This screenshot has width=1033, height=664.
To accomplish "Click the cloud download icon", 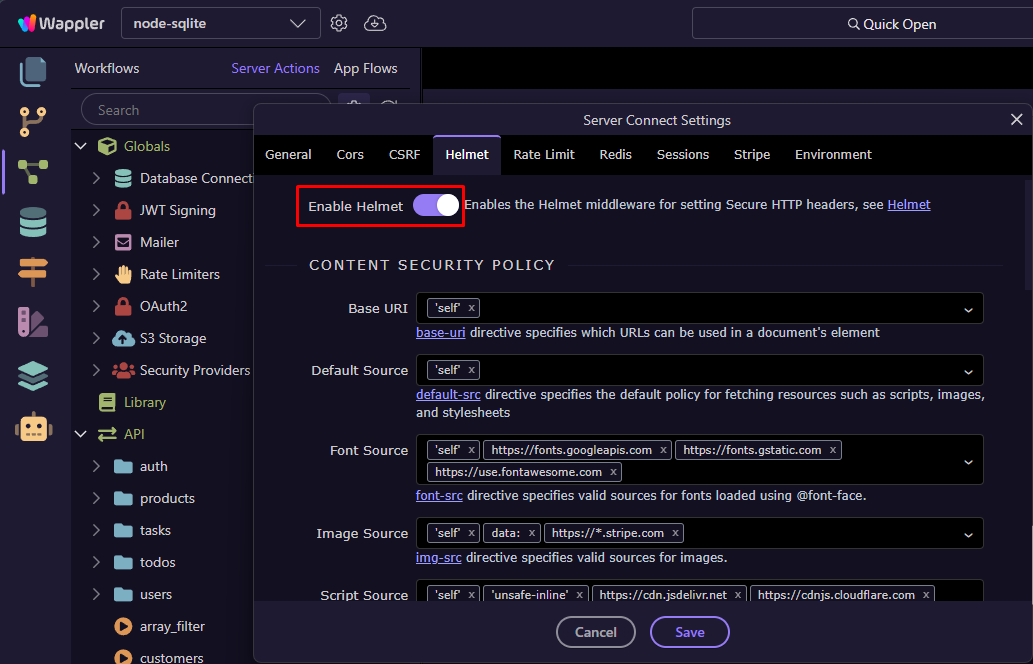I will tap(375, 23).
